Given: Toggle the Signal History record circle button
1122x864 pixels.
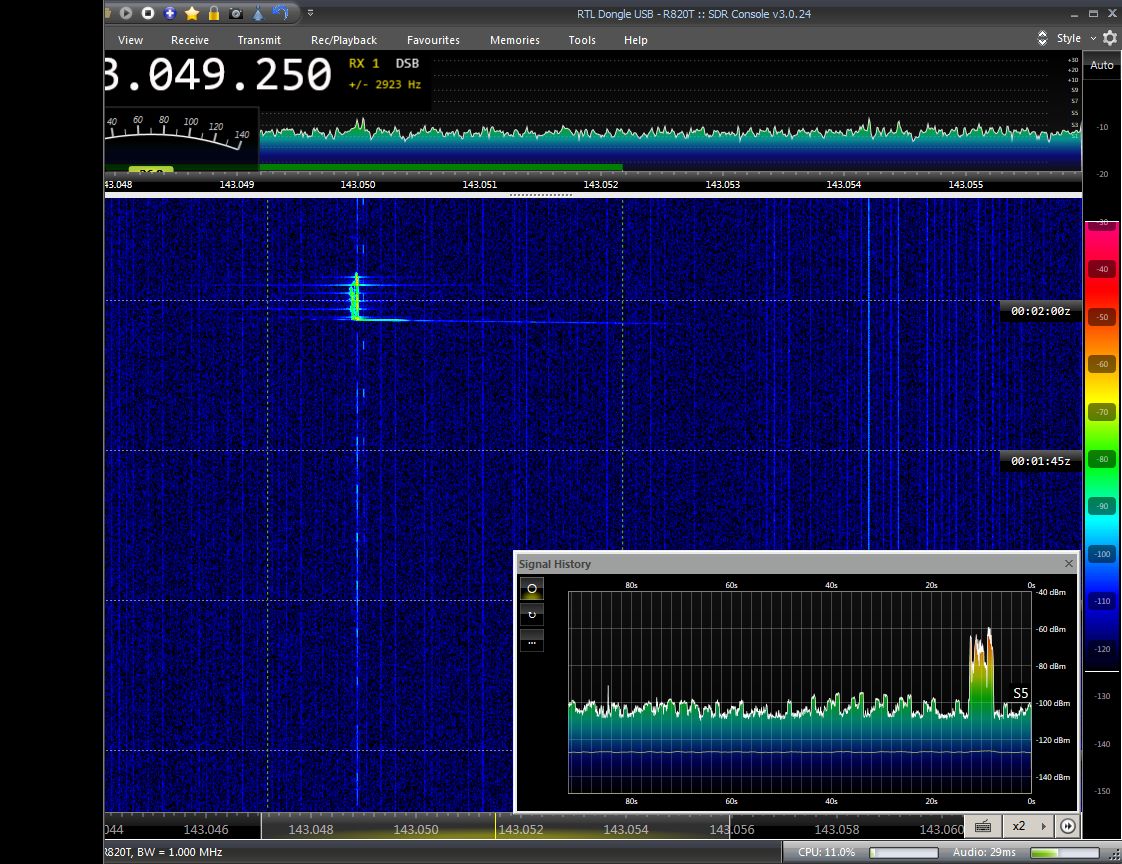Looking at the screenshot, I should click(532, 588).
